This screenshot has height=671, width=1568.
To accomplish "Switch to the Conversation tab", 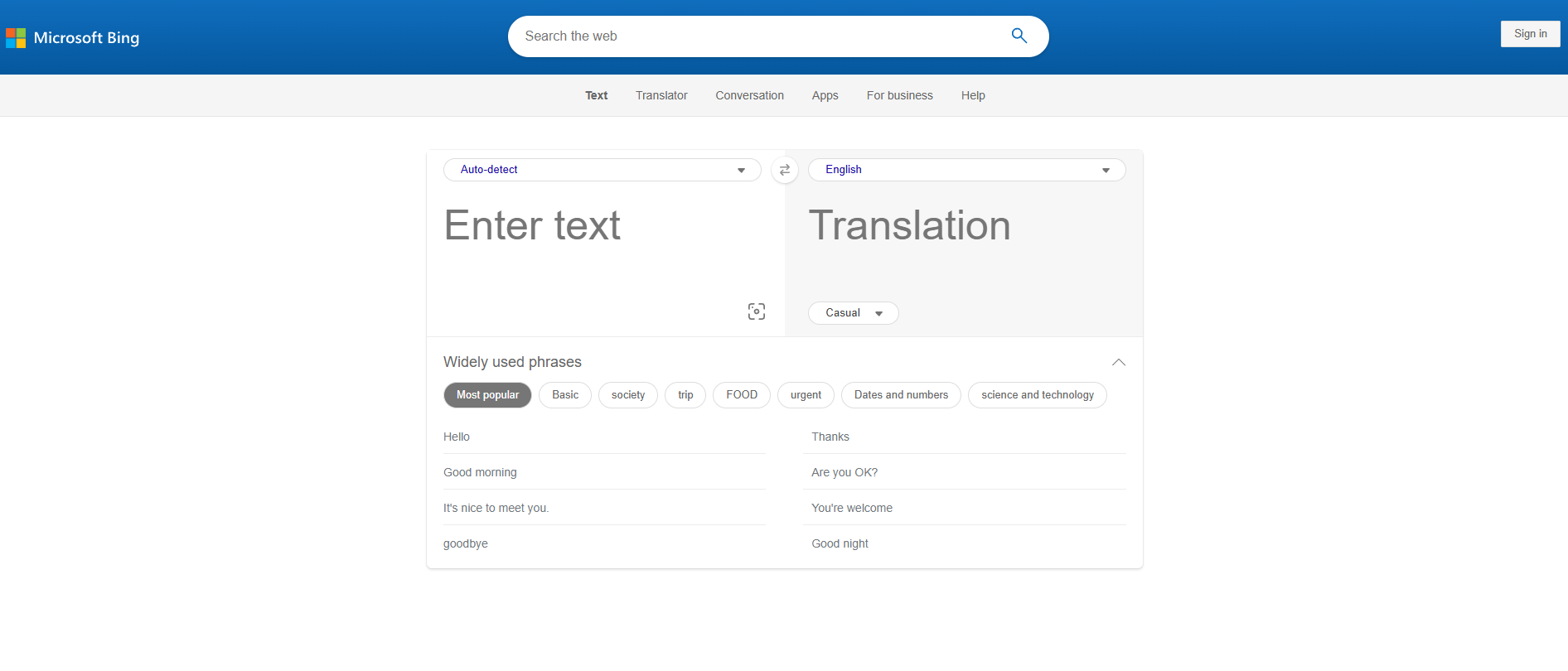I will (x=750, y=95).
